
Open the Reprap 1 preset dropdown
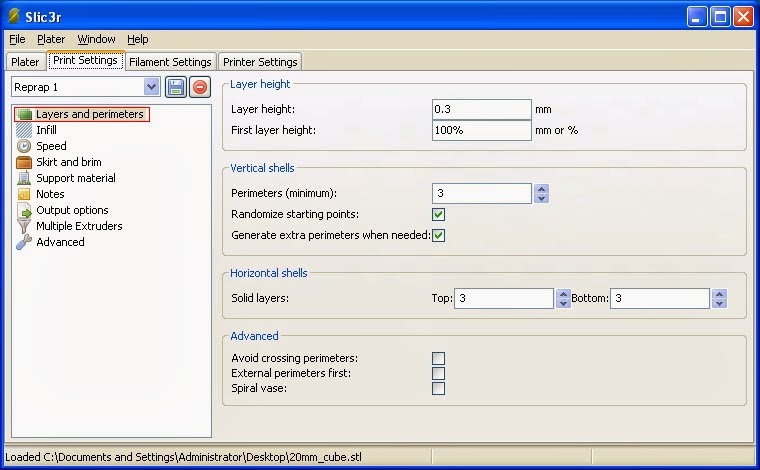point(152,87)
